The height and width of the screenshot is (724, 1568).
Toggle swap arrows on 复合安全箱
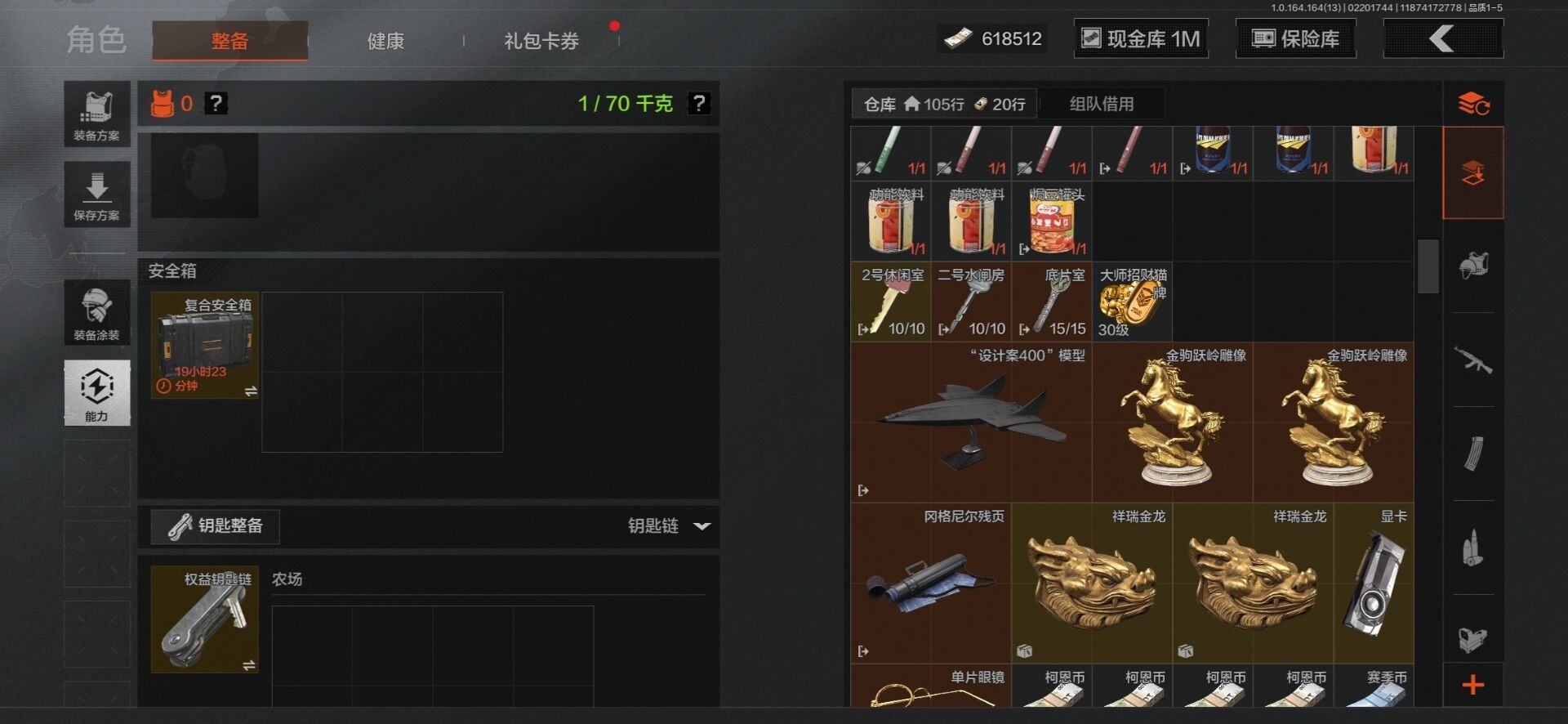[251, 391]
